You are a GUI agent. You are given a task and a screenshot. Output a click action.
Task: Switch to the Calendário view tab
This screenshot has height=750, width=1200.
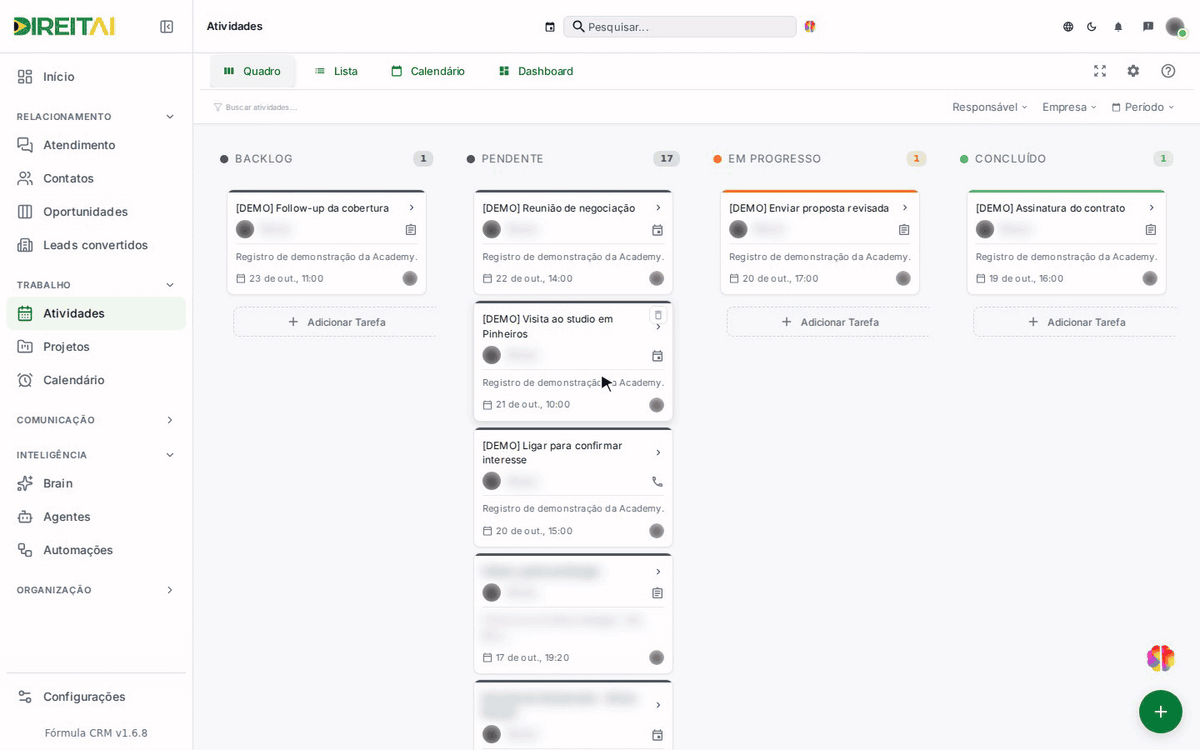tap(428, 71)
